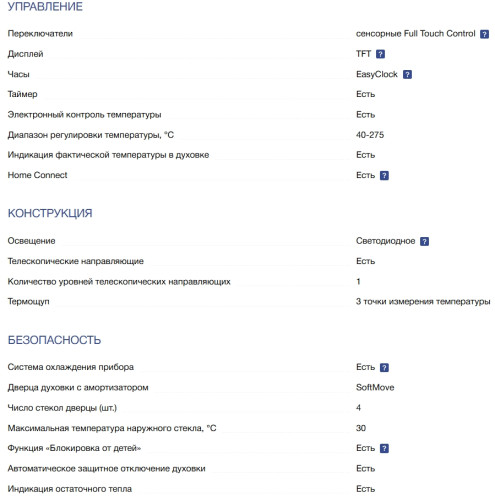Click help icon for Система охлаждения прибора
This screenshot has width=495, height=500.
click(x=384, y=367)
